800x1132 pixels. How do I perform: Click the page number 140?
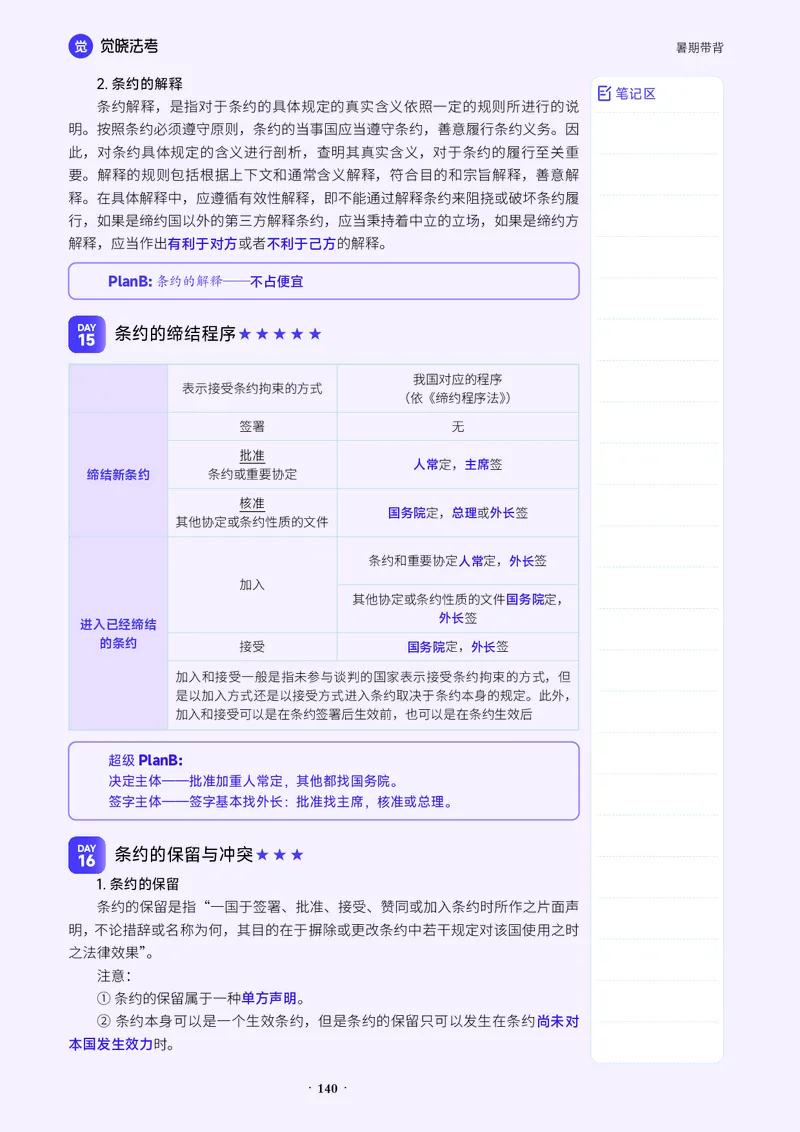[328, 1089]
